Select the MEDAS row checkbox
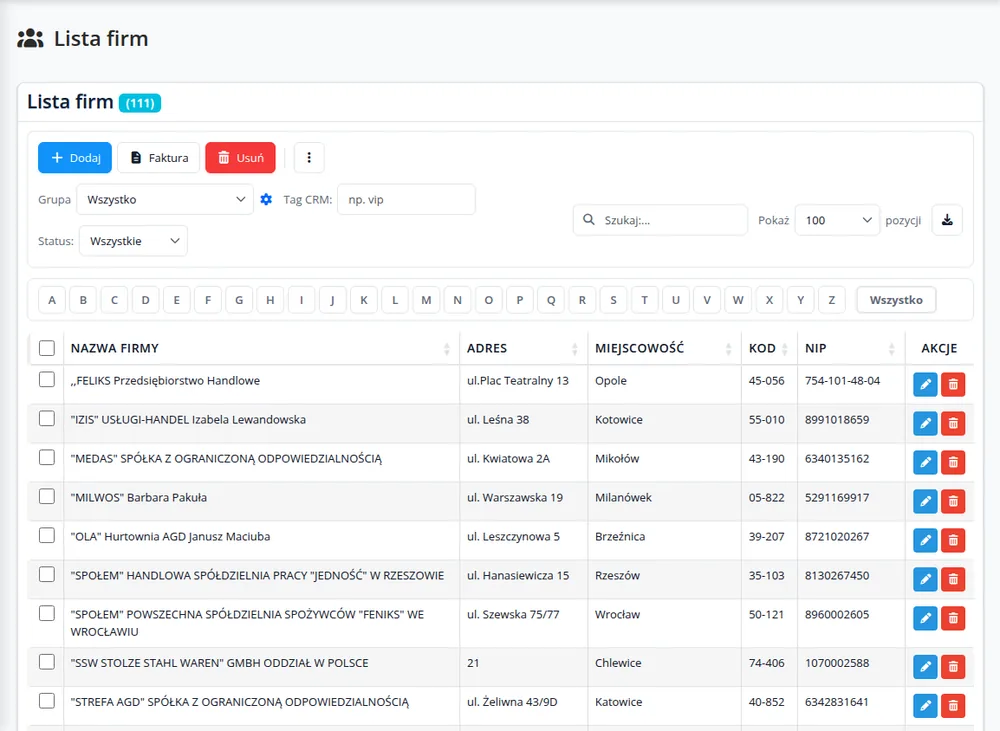Viewport: 1000px width, 731px height. point(47,457)
